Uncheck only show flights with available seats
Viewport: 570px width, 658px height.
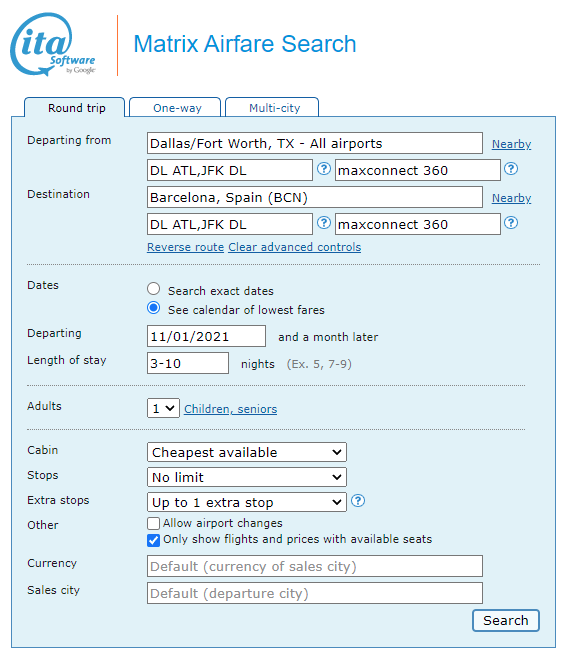click(154, 540)
